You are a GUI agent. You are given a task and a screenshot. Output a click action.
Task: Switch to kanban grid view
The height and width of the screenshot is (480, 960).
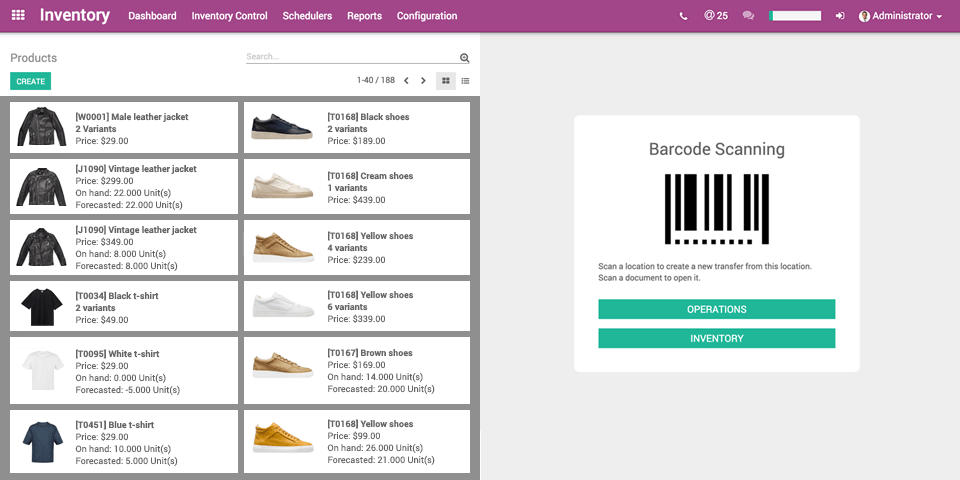pos(446,81)
